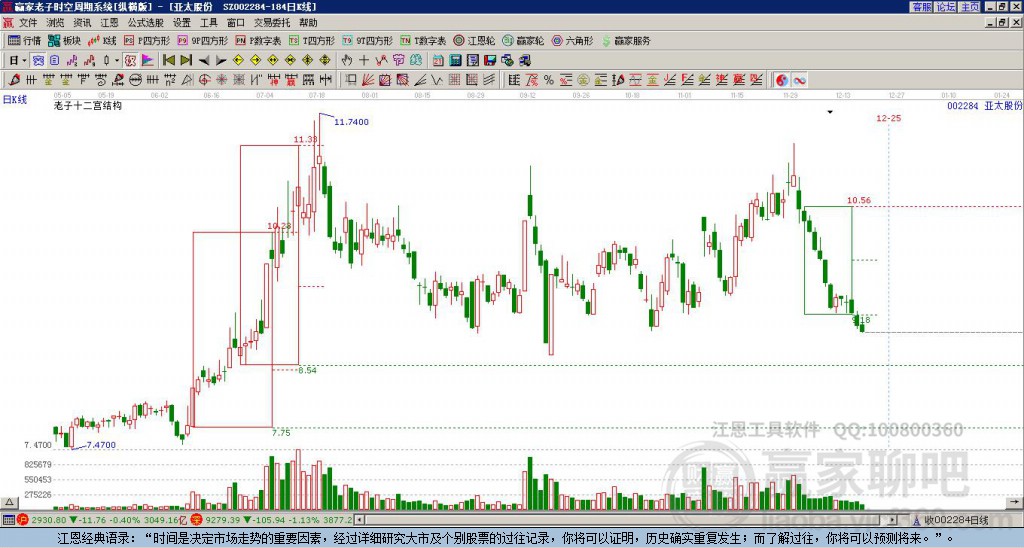This screenshot has width=1024, height=548.
Task: Open the 公式选股 menu
Action: 146,23
